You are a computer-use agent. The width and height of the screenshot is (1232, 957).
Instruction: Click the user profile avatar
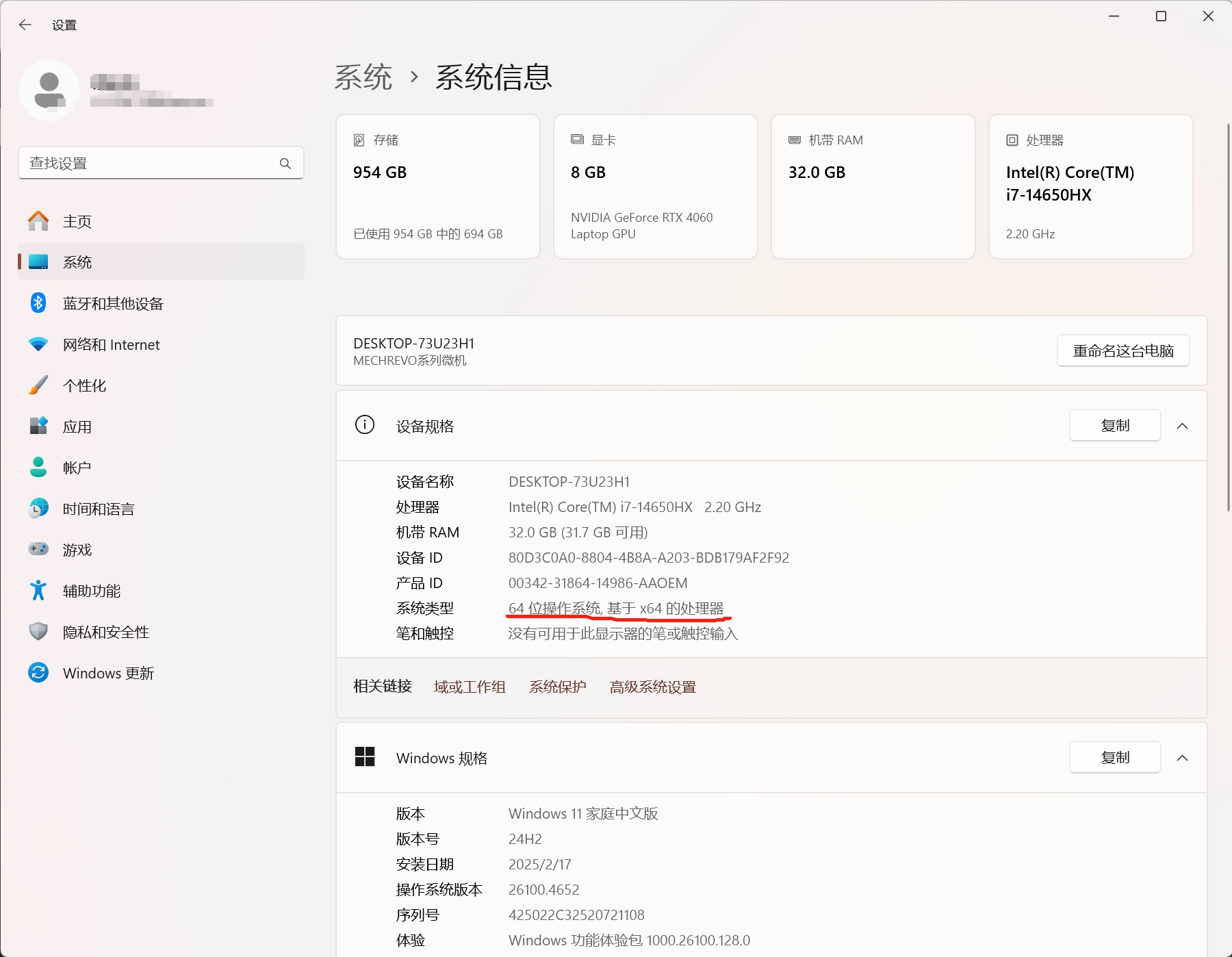coord(49,90)
